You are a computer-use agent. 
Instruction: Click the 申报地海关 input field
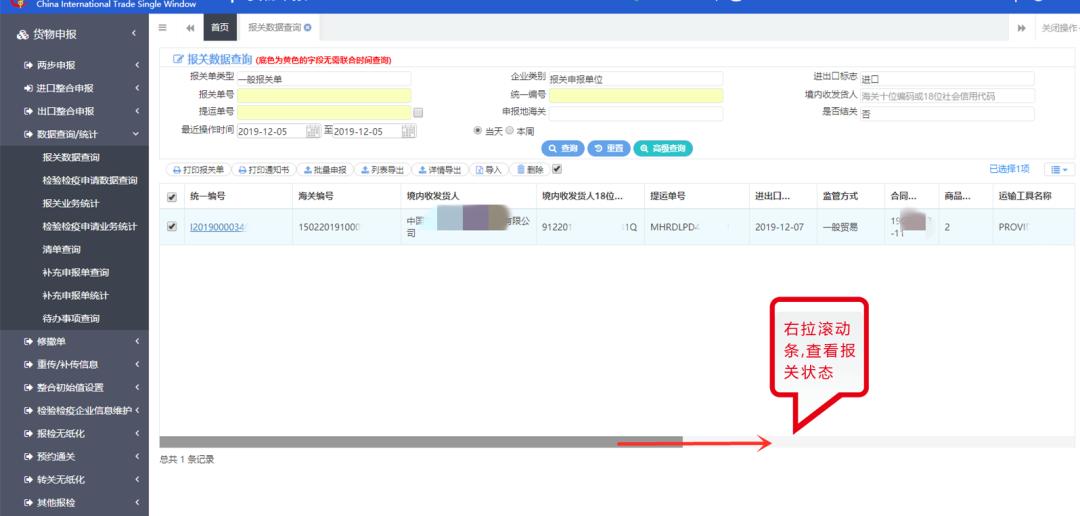(x=636, y=114)
